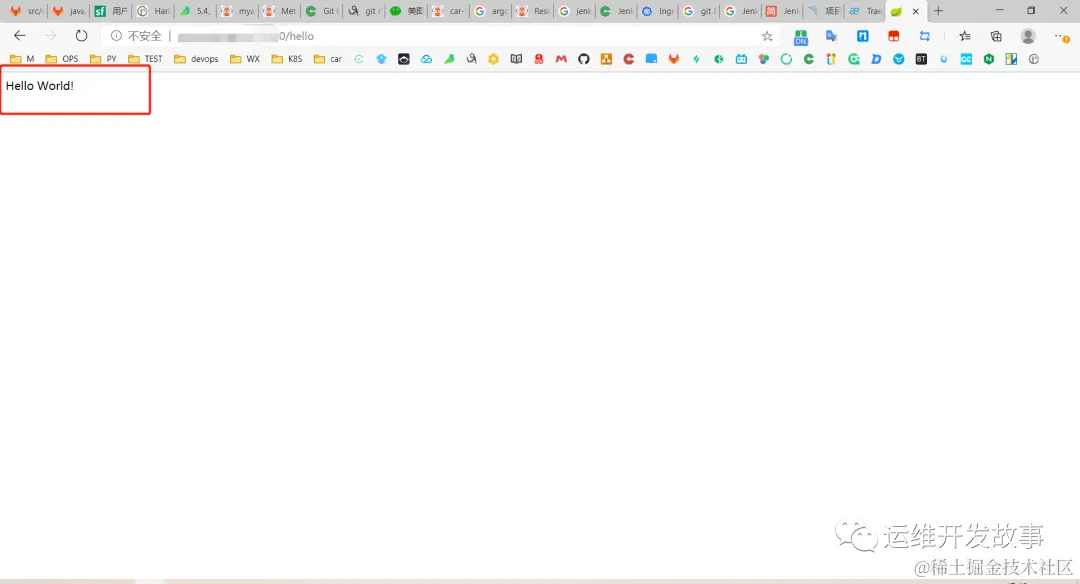Click the 不安全 security label
Viewport: 1080px width, 584px height.
click(145, 36)
